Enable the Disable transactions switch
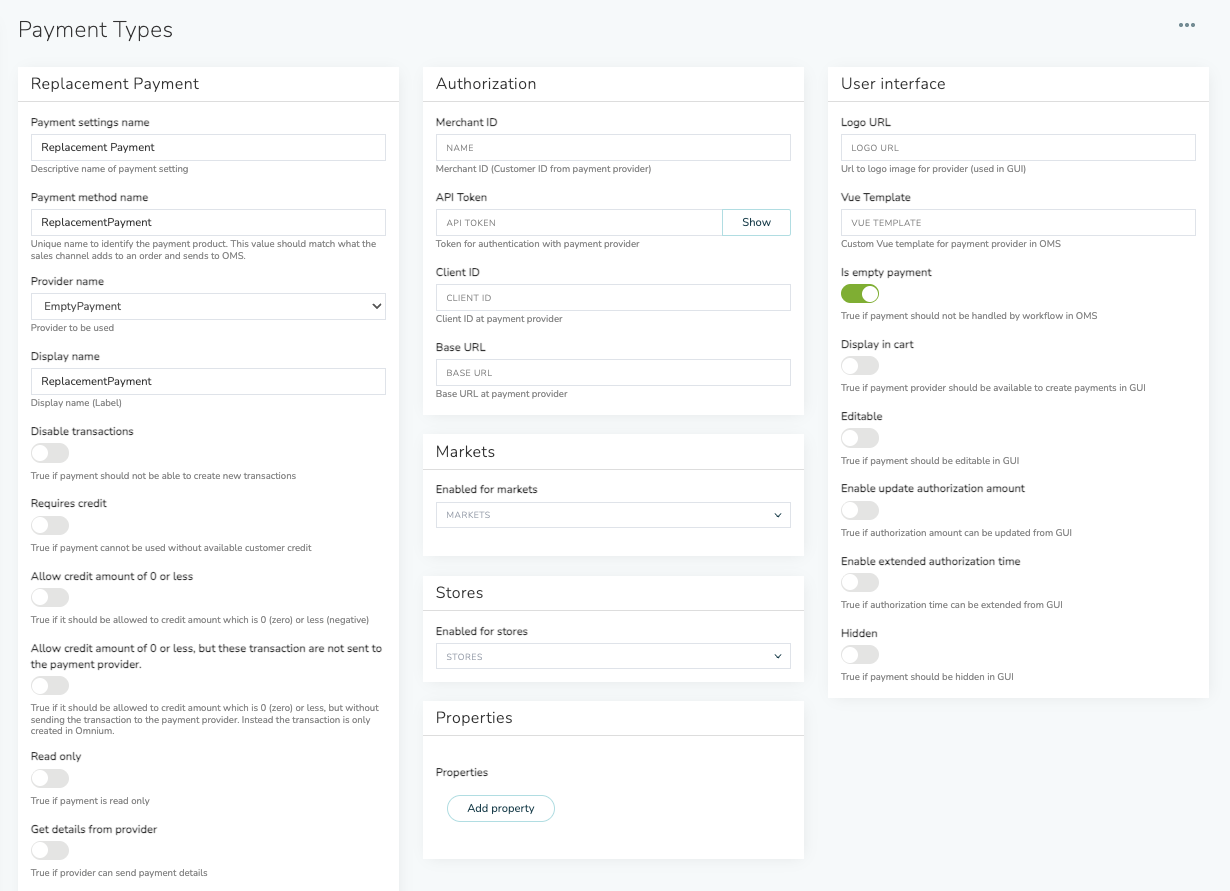Image resolution: width=1230 pixels, height=891 pixels. (x=50, y=453)
